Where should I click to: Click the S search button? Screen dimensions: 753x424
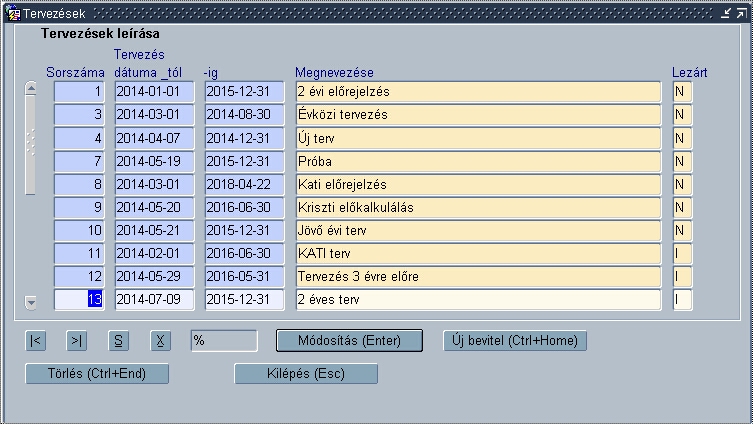pyautogui.click(x=118, y=340)
